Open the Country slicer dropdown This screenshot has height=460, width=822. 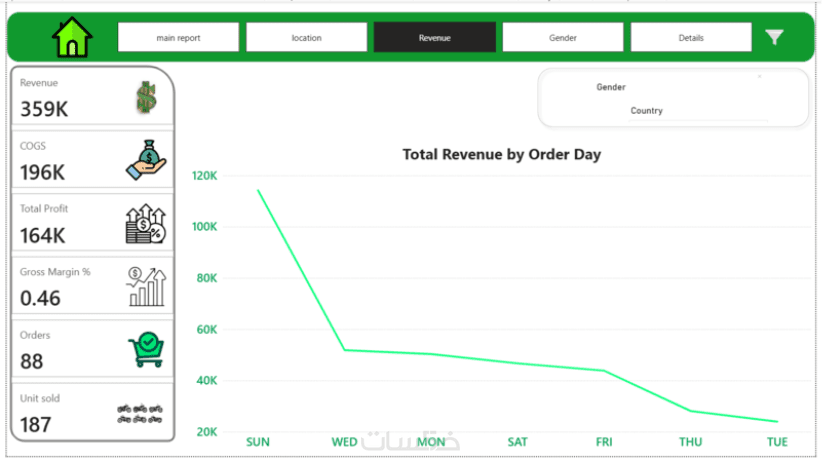[646, 111]
